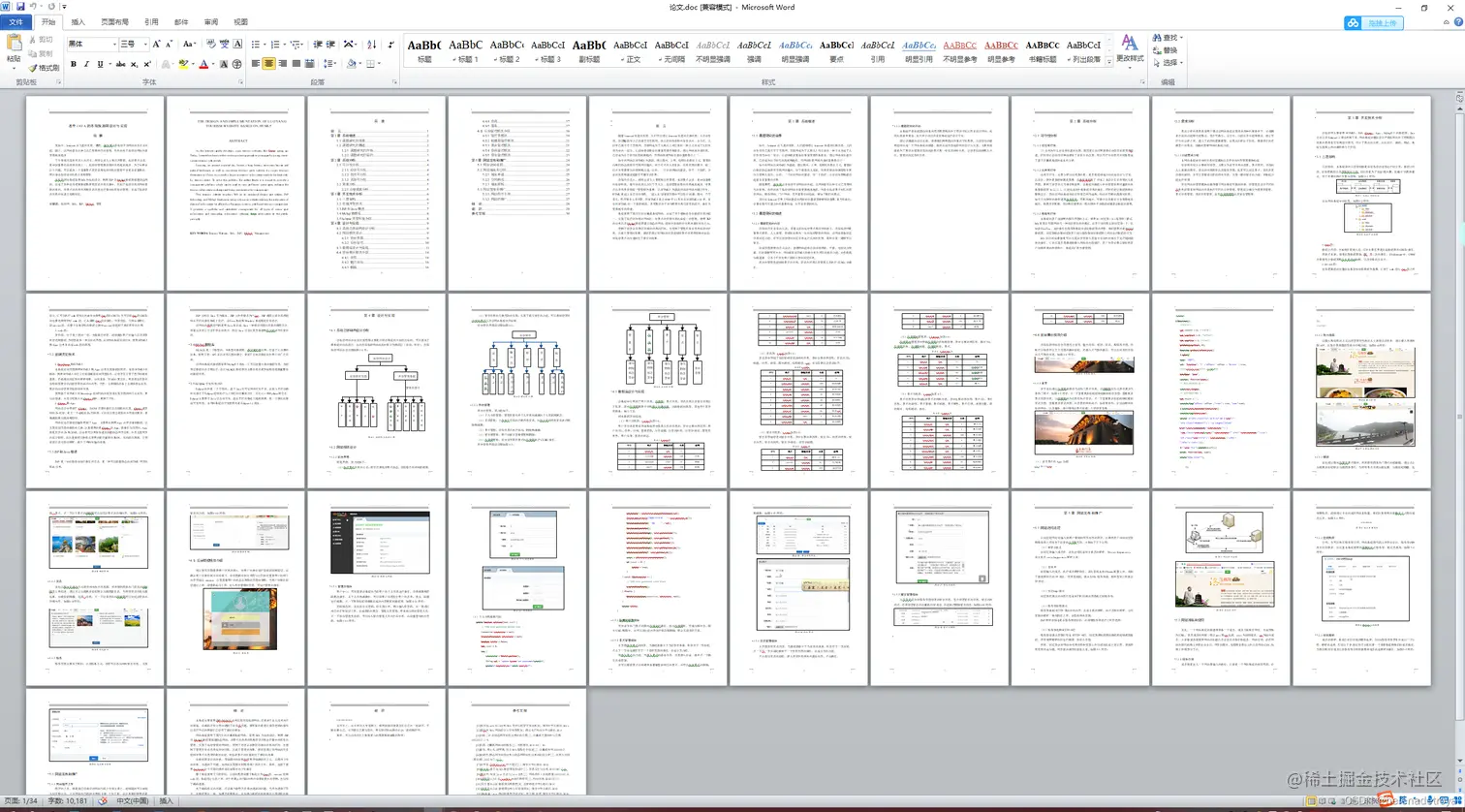Viewport: 1465px width, 812px height.
Task: Click the text highlight color marker
Action: pyautogui.click(x=183, y=64)
